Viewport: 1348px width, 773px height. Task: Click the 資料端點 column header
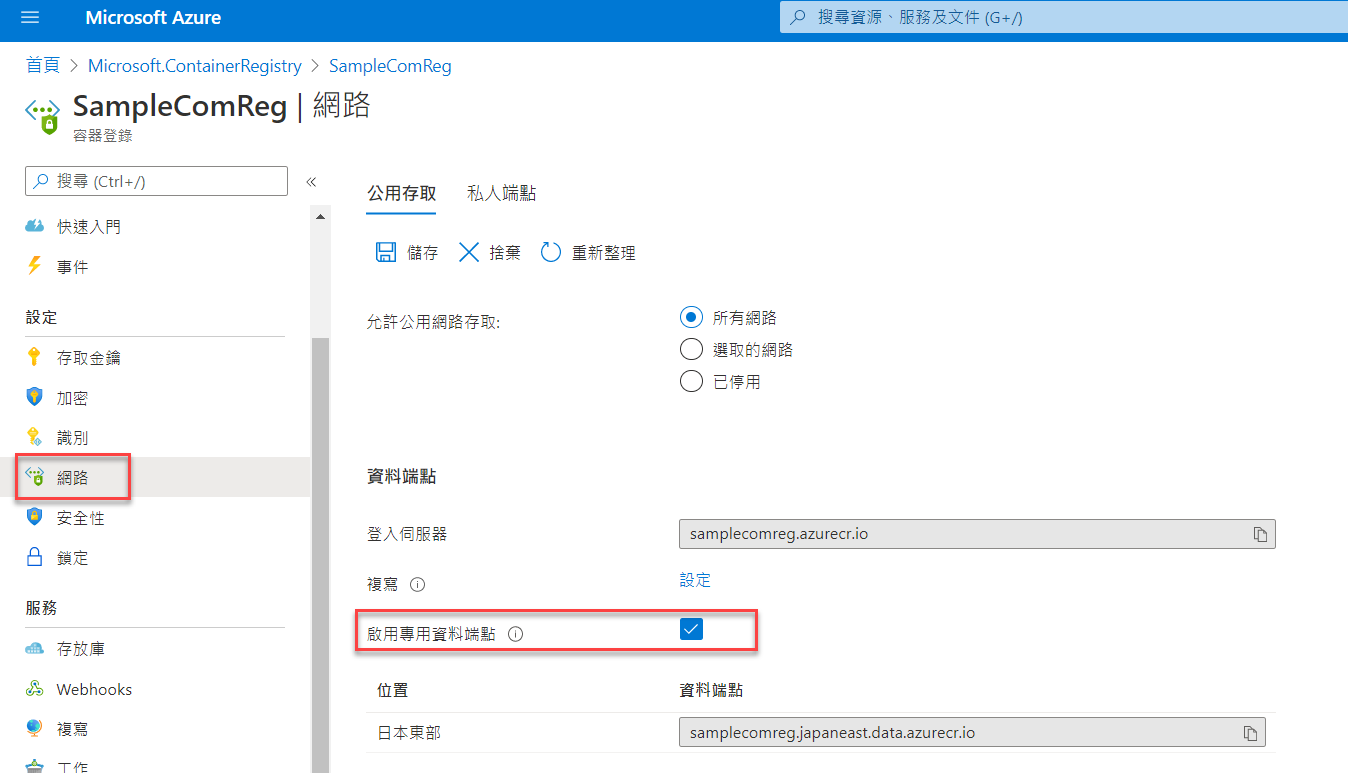[x=711, y=691]
